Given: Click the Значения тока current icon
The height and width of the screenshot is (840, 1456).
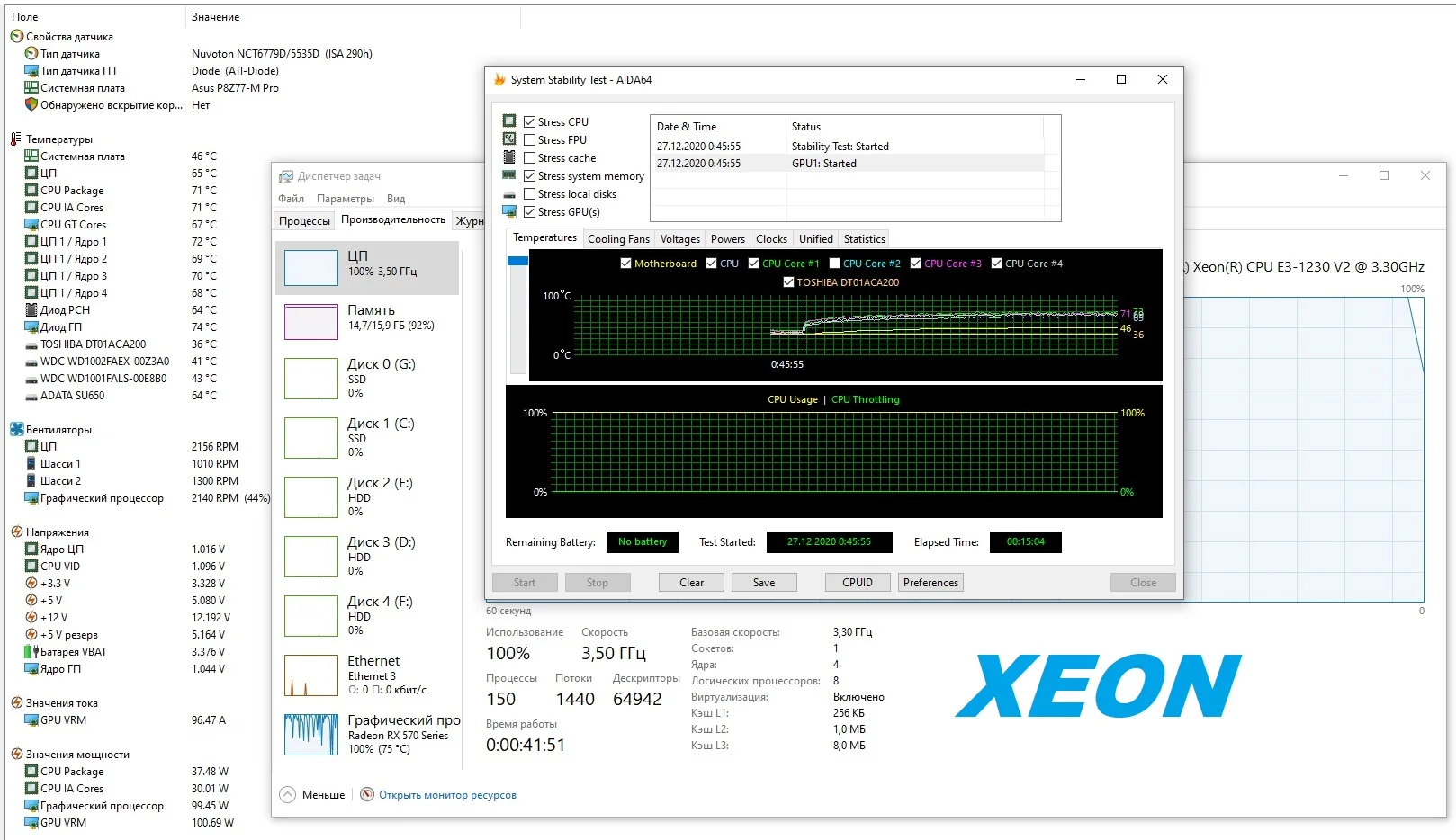Looking at the screenshot, I should coord(16,703).
